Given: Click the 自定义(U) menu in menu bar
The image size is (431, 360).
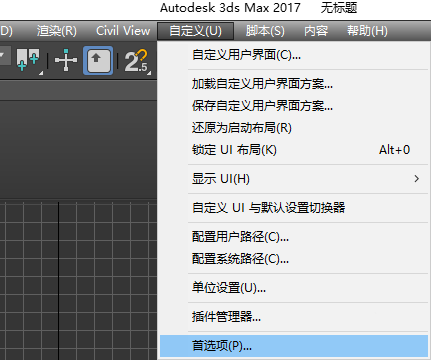Looking at the screenshot, I should click(x=195, y=31).
